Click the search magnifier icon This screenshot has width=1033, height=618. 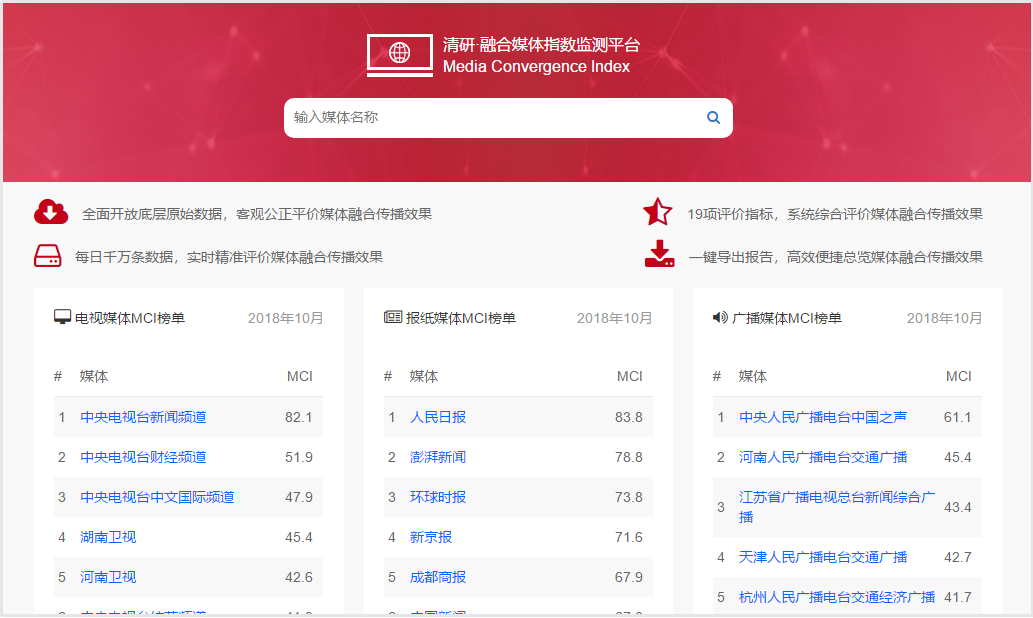713,117
